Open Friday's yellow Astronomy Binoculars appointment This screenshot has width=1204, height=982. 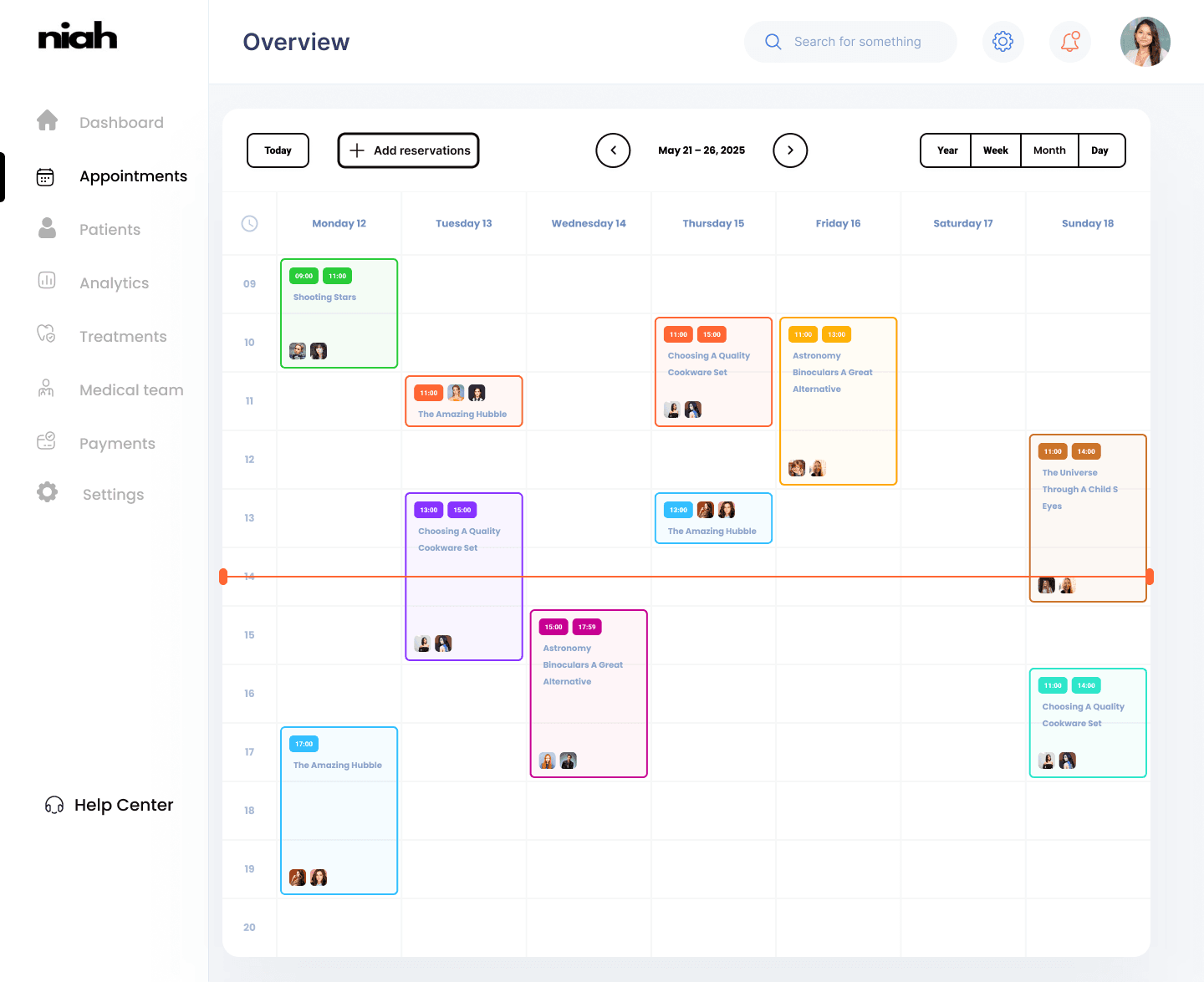(838, 401)
